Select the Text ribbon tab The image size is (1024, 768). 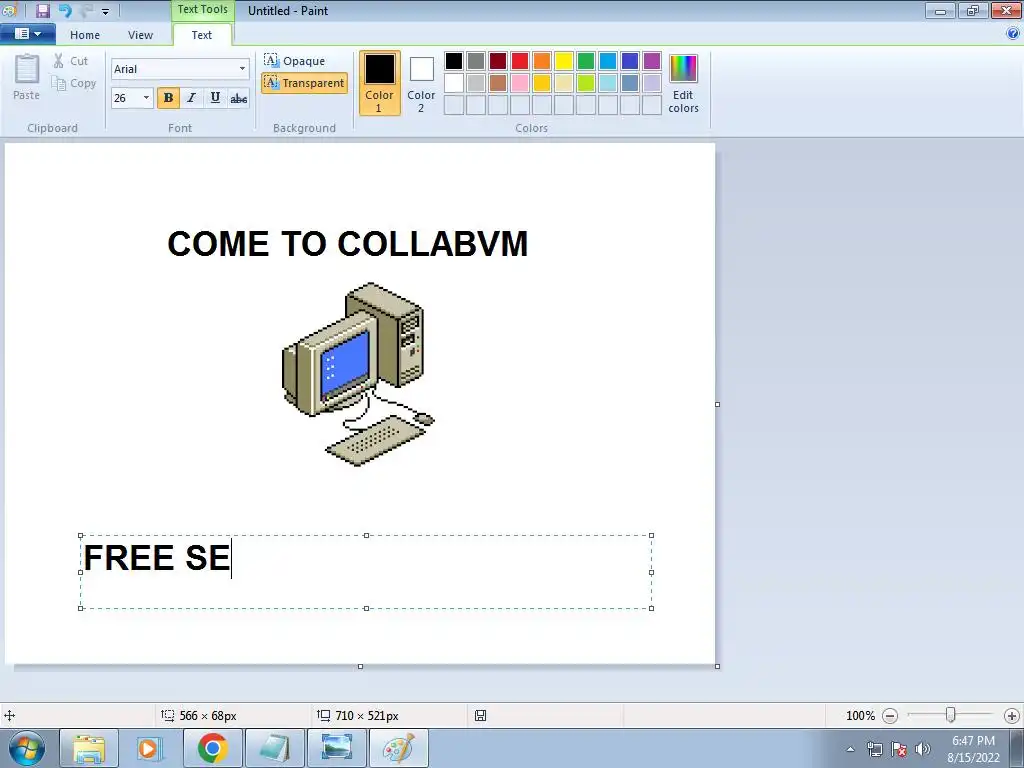202,35
